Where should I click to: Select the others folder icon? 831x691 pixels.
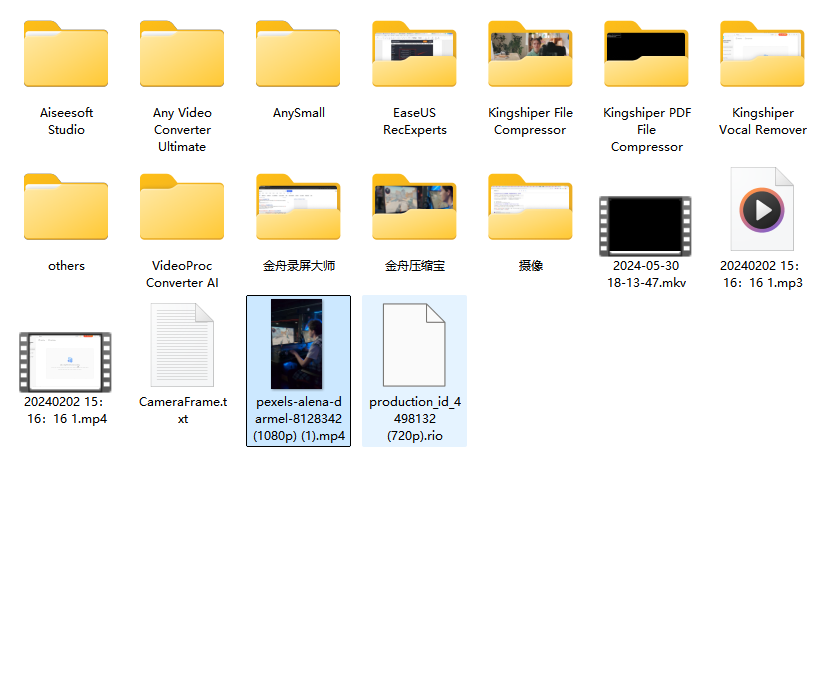(66, 207)
